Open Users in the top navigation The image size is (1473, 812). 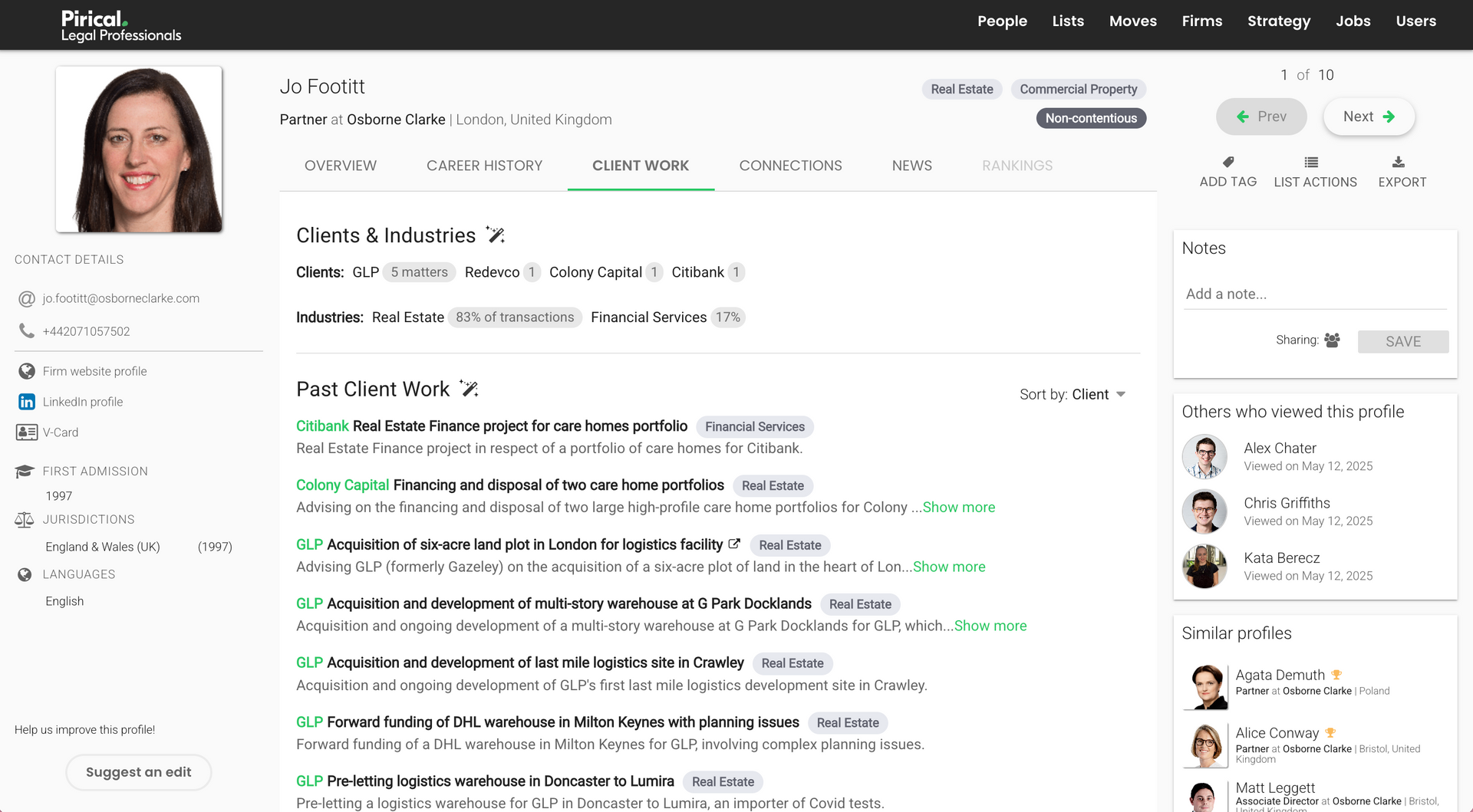coord(1416,21)
